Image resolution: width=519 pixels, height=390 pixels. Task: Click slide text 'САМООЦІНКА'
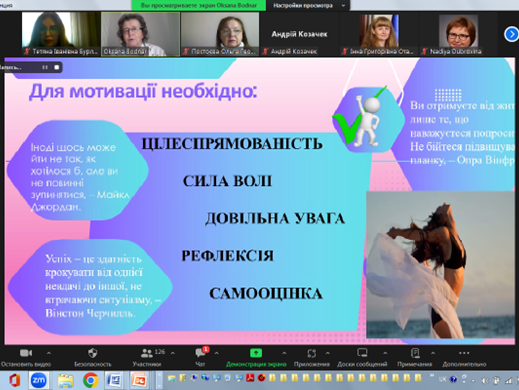(266, 294)
